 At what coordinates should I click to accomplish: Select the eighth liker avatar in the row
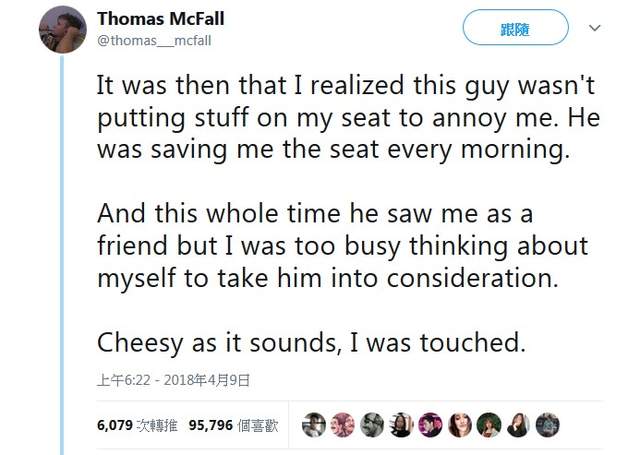coord(517,424)
